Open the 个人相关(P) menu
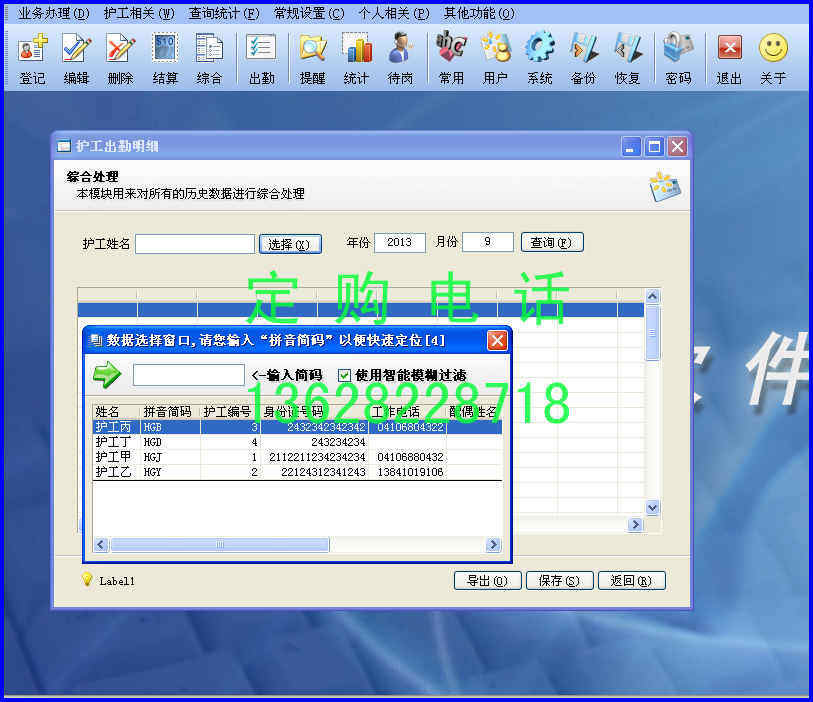 point(394,13)
